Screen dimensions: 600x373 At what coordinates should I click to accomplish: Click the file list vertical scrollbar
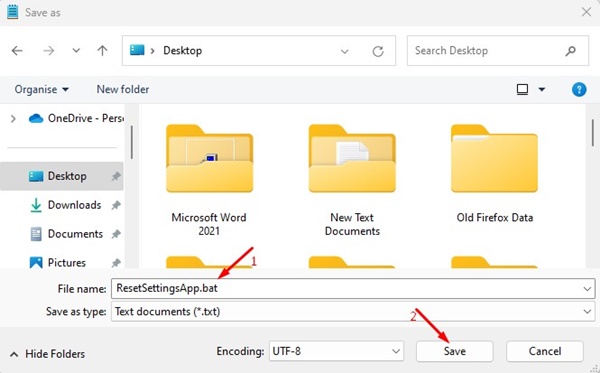pos(593,133)
